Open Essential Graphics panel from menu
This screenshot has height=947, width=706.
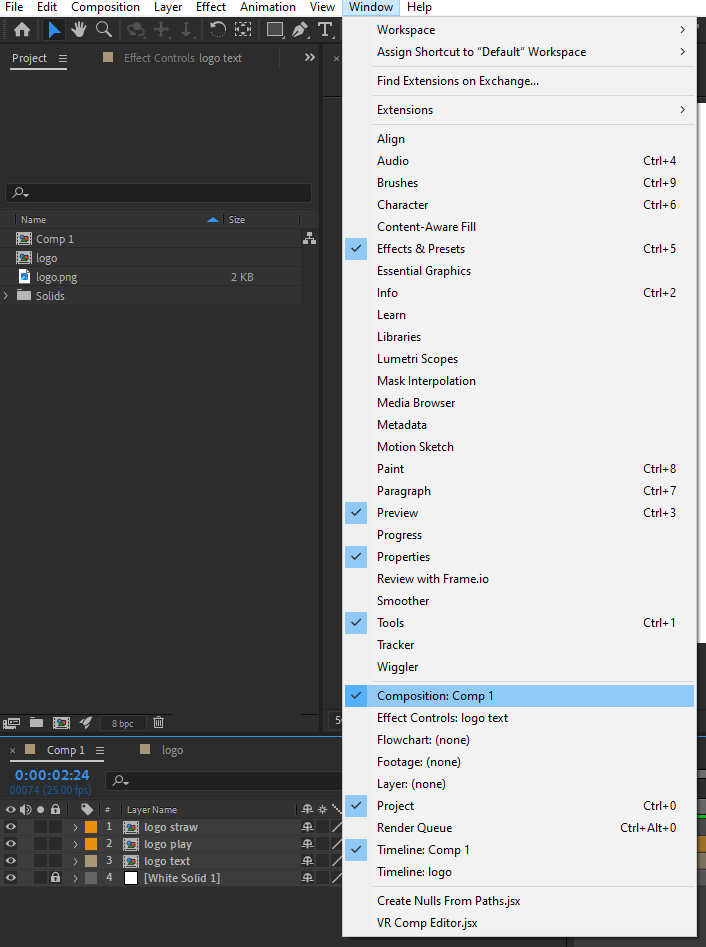pos(519,271)
